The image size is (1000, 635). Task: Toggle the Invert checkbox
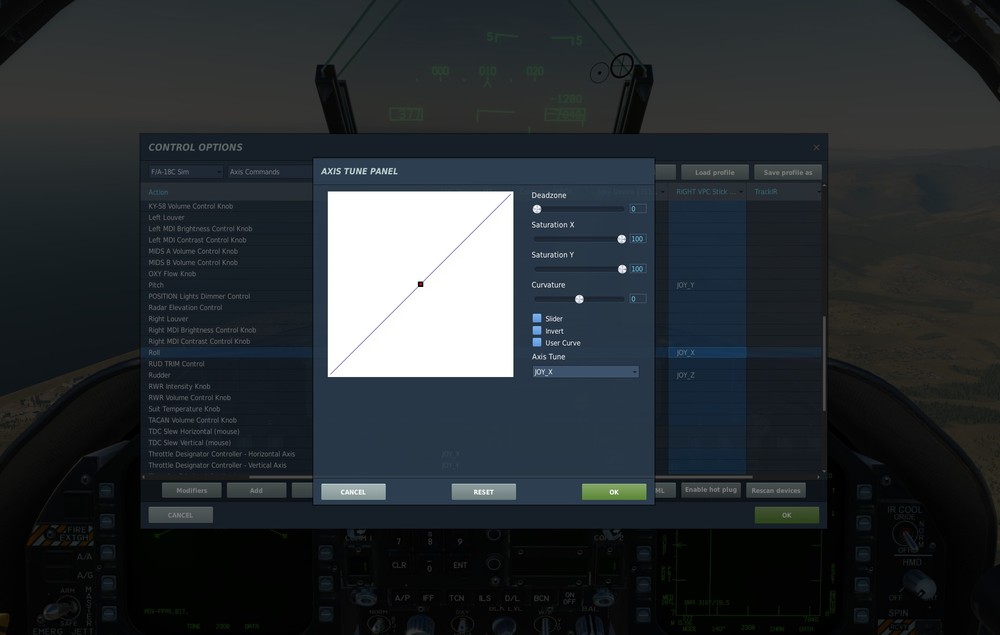coord(537,330)
